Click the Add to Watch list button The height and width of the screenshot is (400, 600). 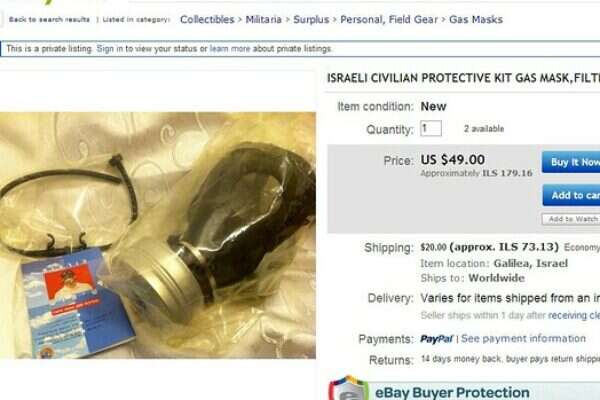coord(571,219)
